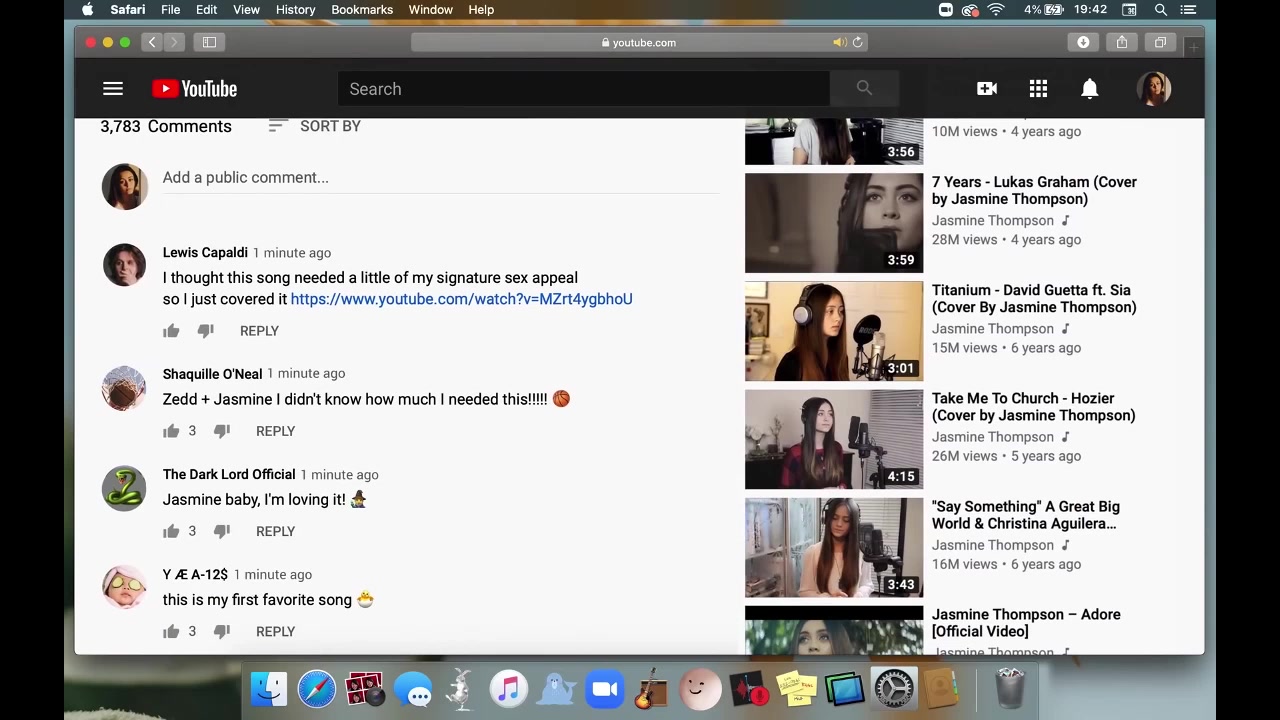
Task: Reply to the Y Æ A-12$ comment
Action: [x=275, y=631]
